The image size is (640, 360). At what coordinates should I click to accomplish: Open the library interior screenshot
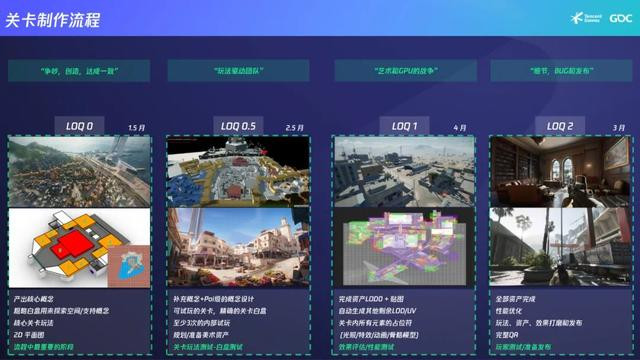[560, 172]
